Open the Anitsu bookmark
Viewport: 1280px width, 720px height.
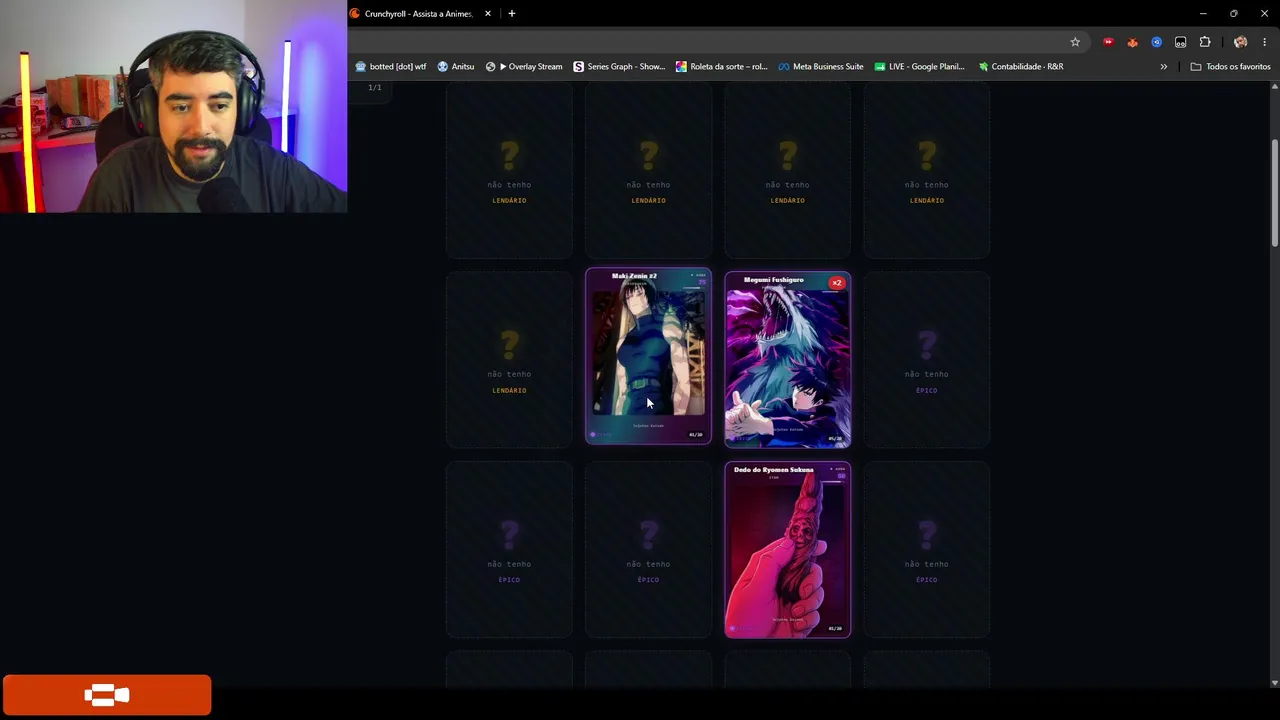coord(455,67)
